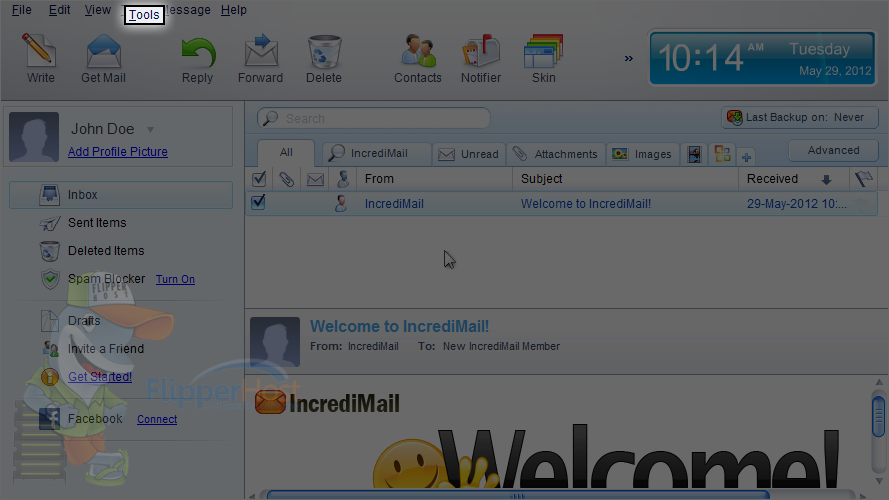Open the Tools menu
The height and width of the screenshot is (500, 889).
144,15
